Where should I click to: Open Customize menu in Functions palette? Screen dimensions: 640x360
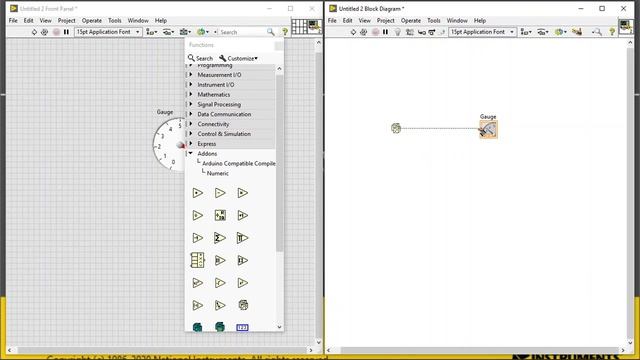click(238, 58)
